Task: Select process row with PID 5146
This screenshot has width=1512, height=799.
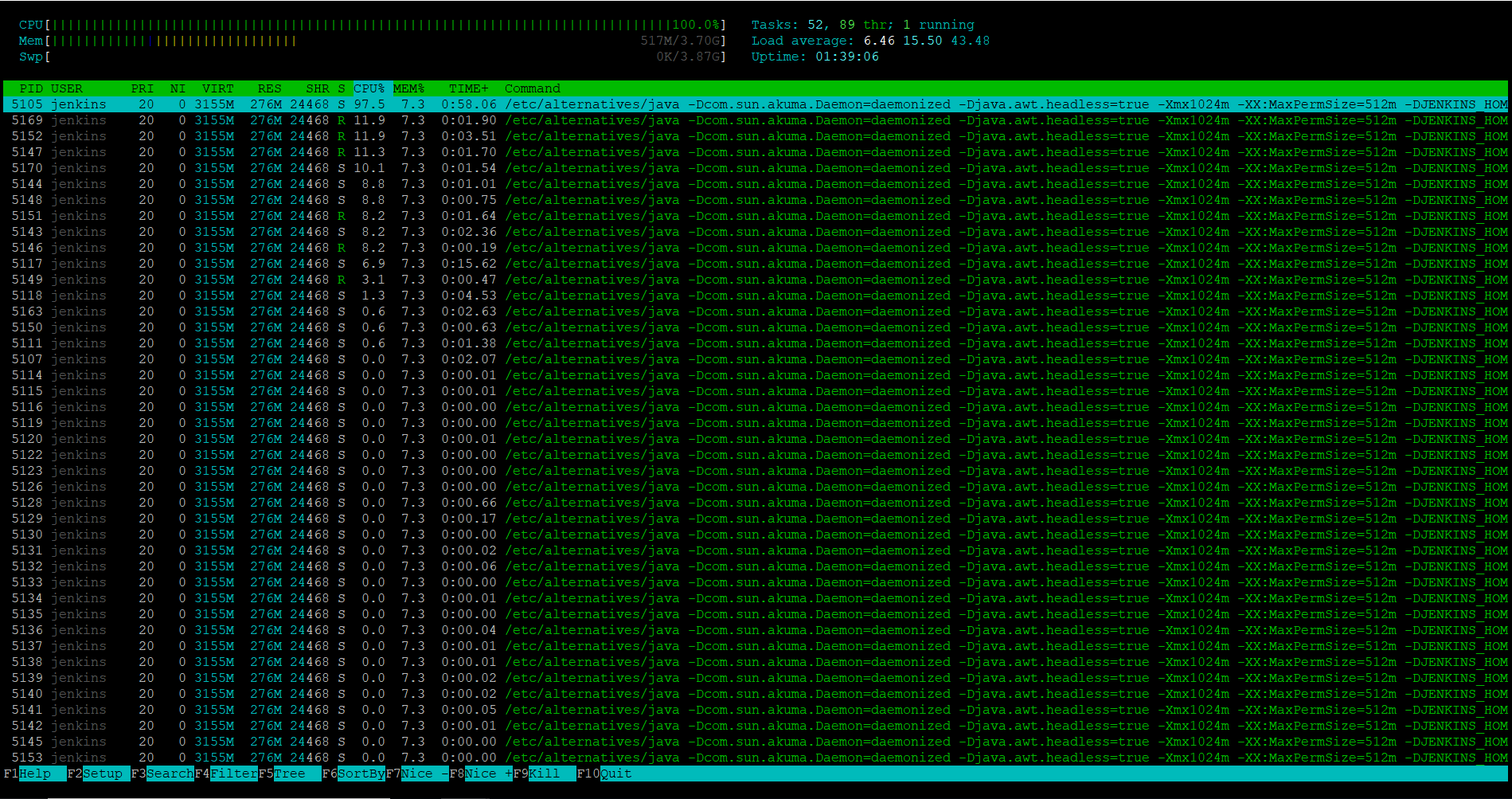Action: [x=756, y=248]
